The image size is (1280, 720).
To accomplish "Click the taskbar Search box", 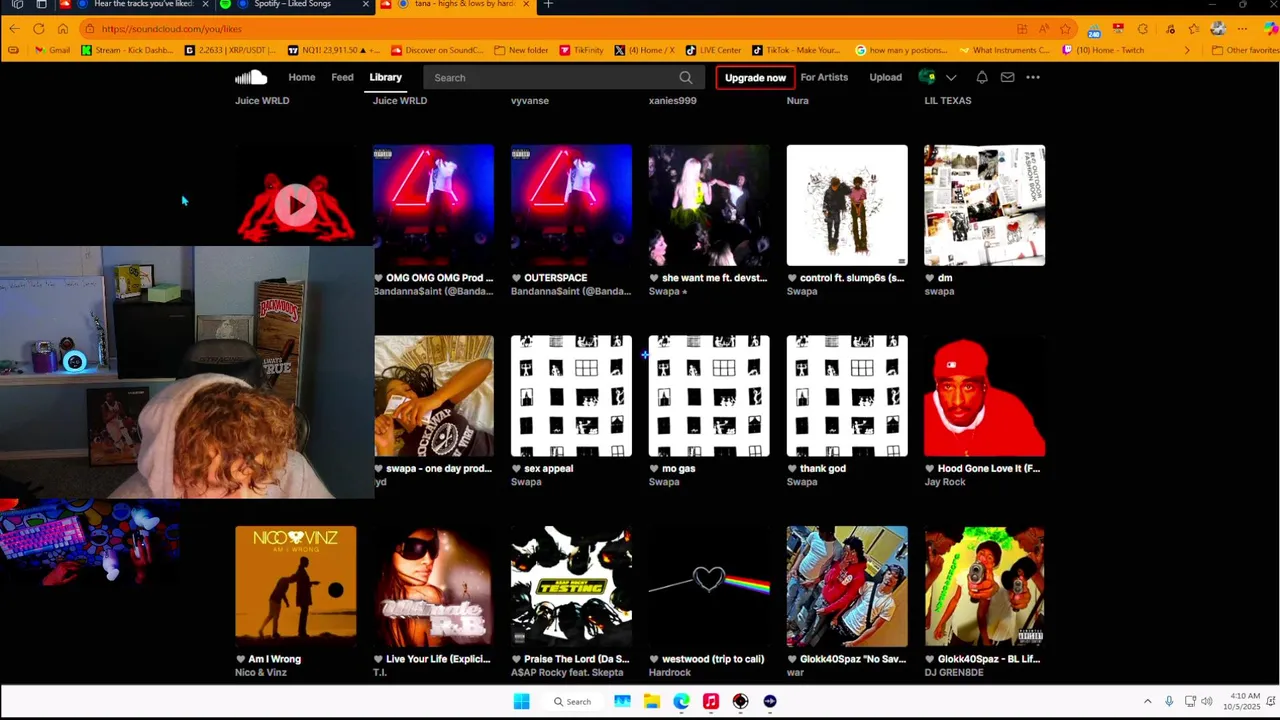I will [573, 702].
